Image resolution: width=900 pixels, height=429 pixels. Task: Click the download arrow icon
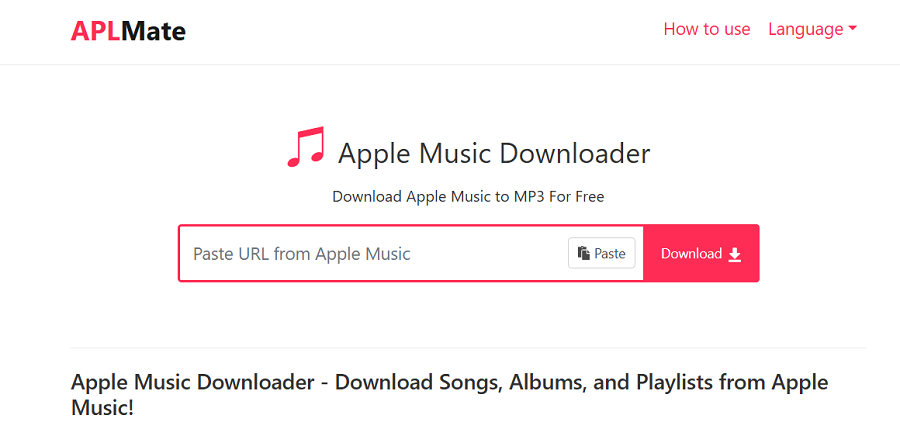point(735,254)
